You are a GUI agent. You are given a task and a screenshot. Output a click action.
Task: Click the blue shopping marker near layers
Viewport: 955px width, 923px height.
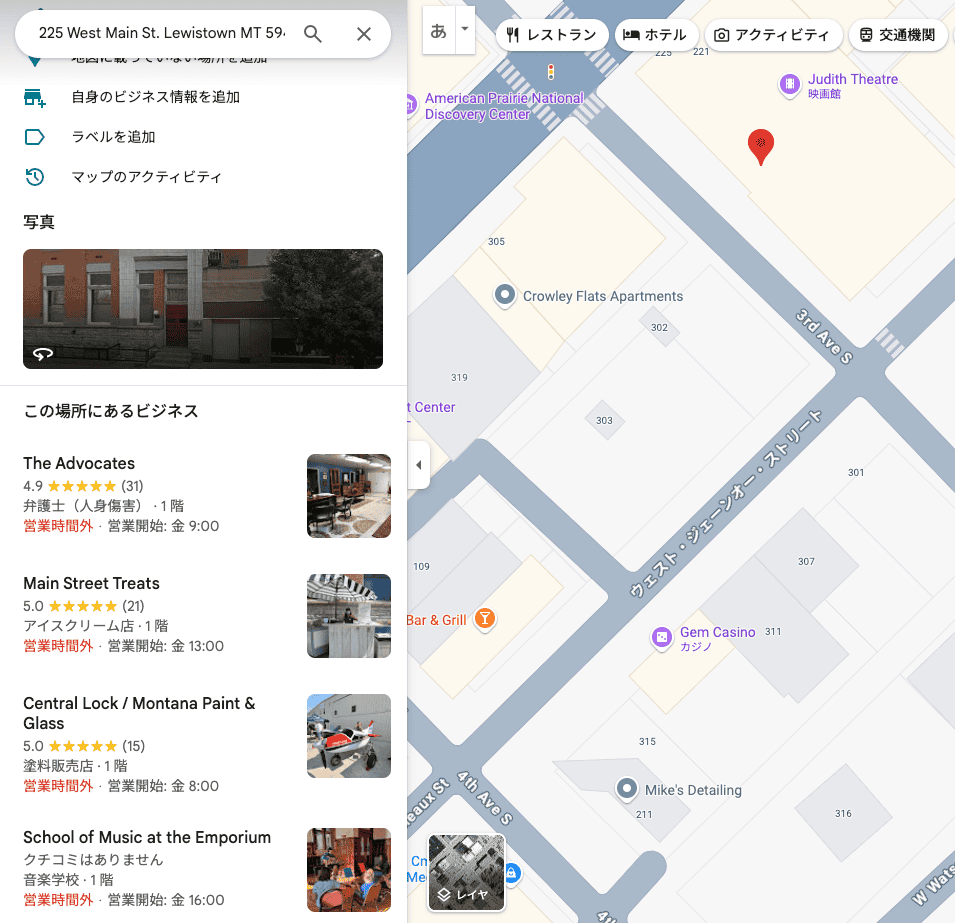512,873
